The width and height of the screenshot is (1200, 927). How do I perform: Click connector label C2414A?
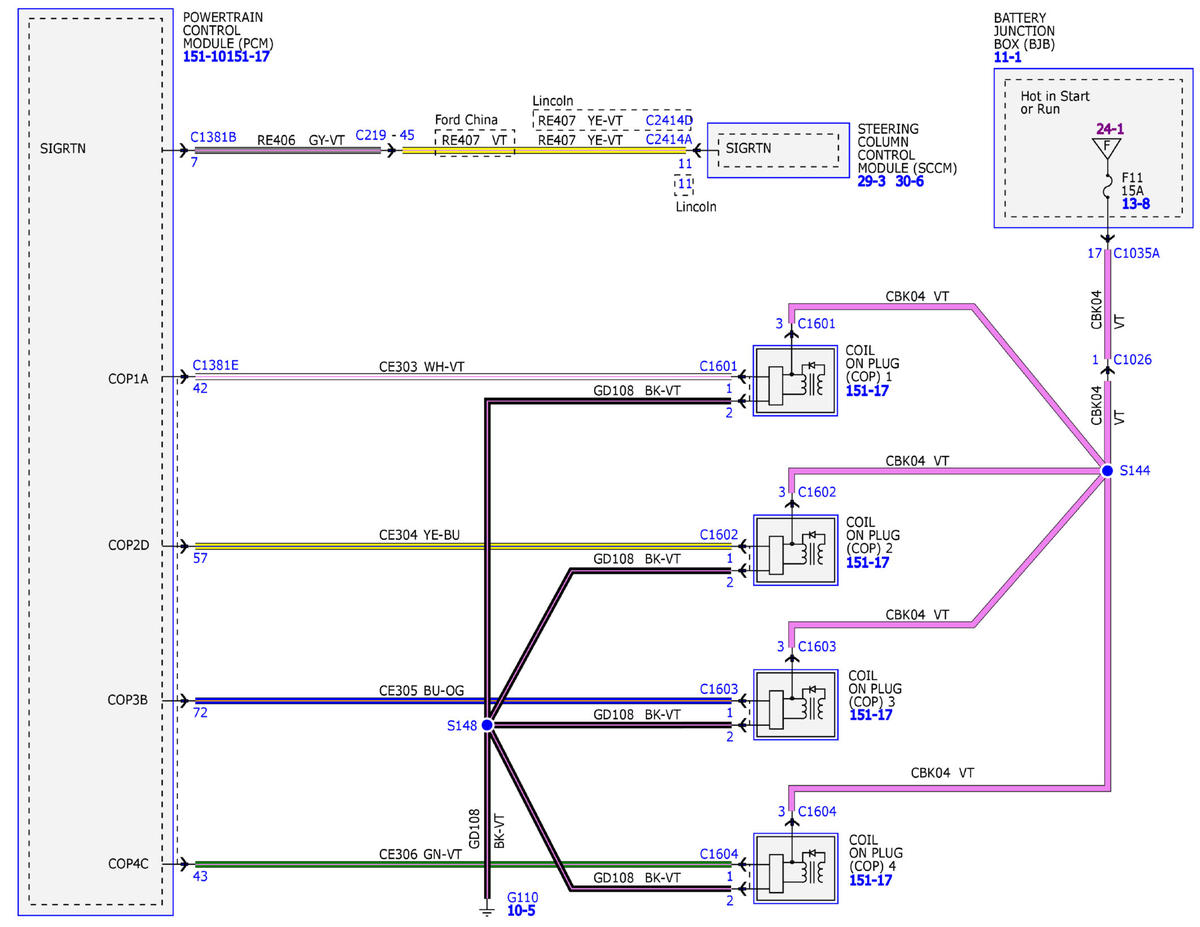[669, 140]
